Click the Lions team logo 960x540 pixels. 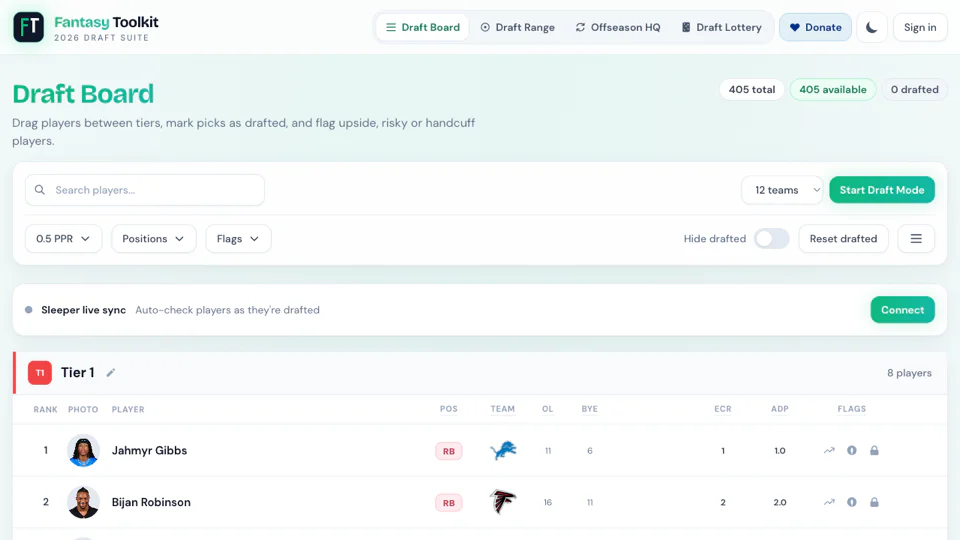coord(503,451)
